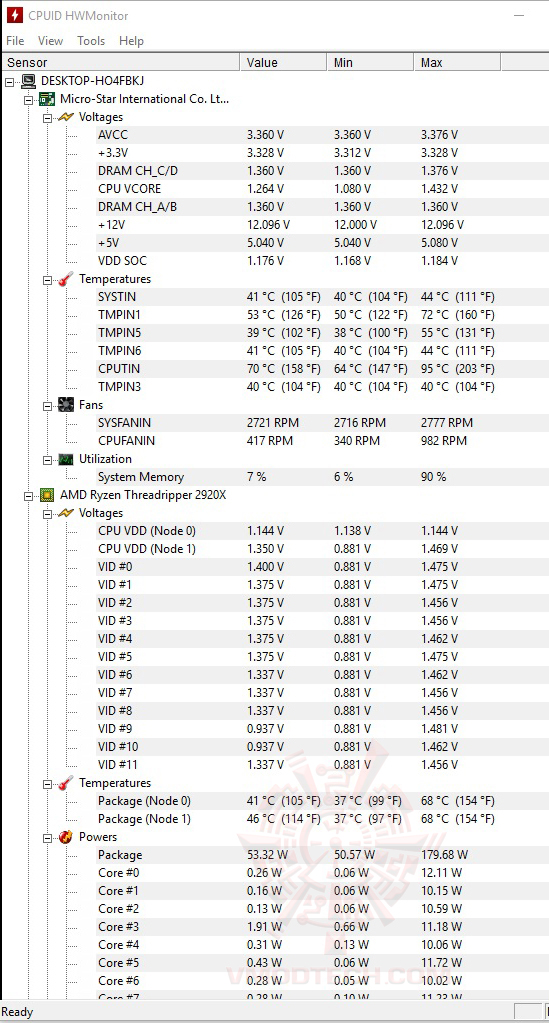This screenshot has height=1023, width=549.
Task: Open the Help menu
Action: 131,40
